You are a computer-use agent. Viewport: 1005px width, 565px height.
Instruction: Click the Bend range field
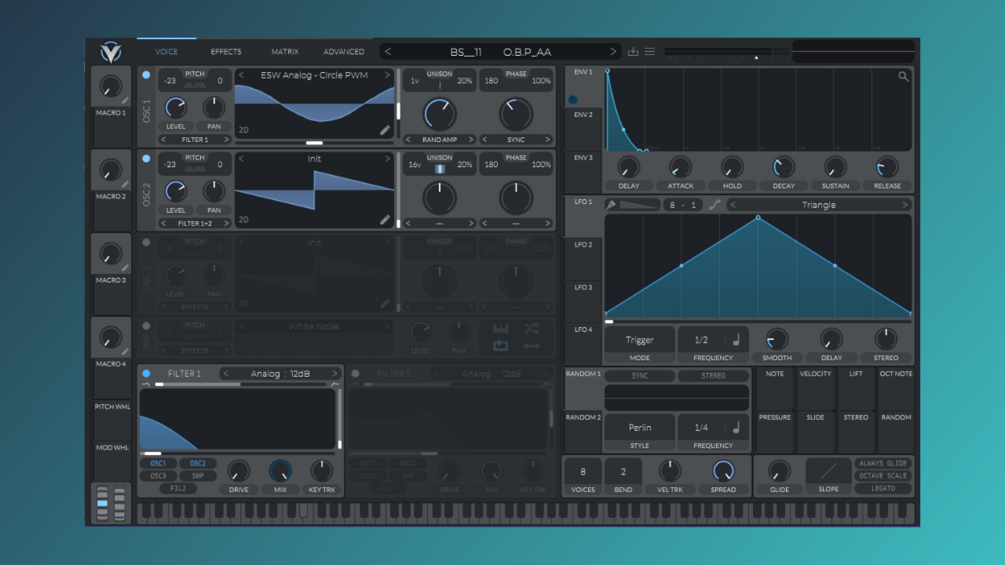click(623, 472)
